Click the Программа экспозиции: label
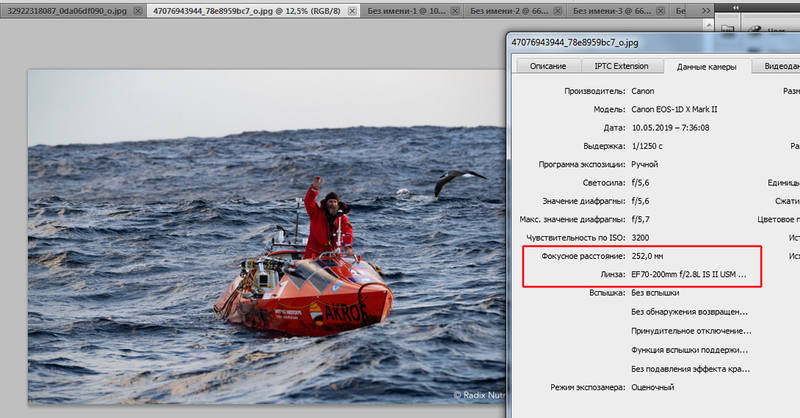 [x=582, y=164]
